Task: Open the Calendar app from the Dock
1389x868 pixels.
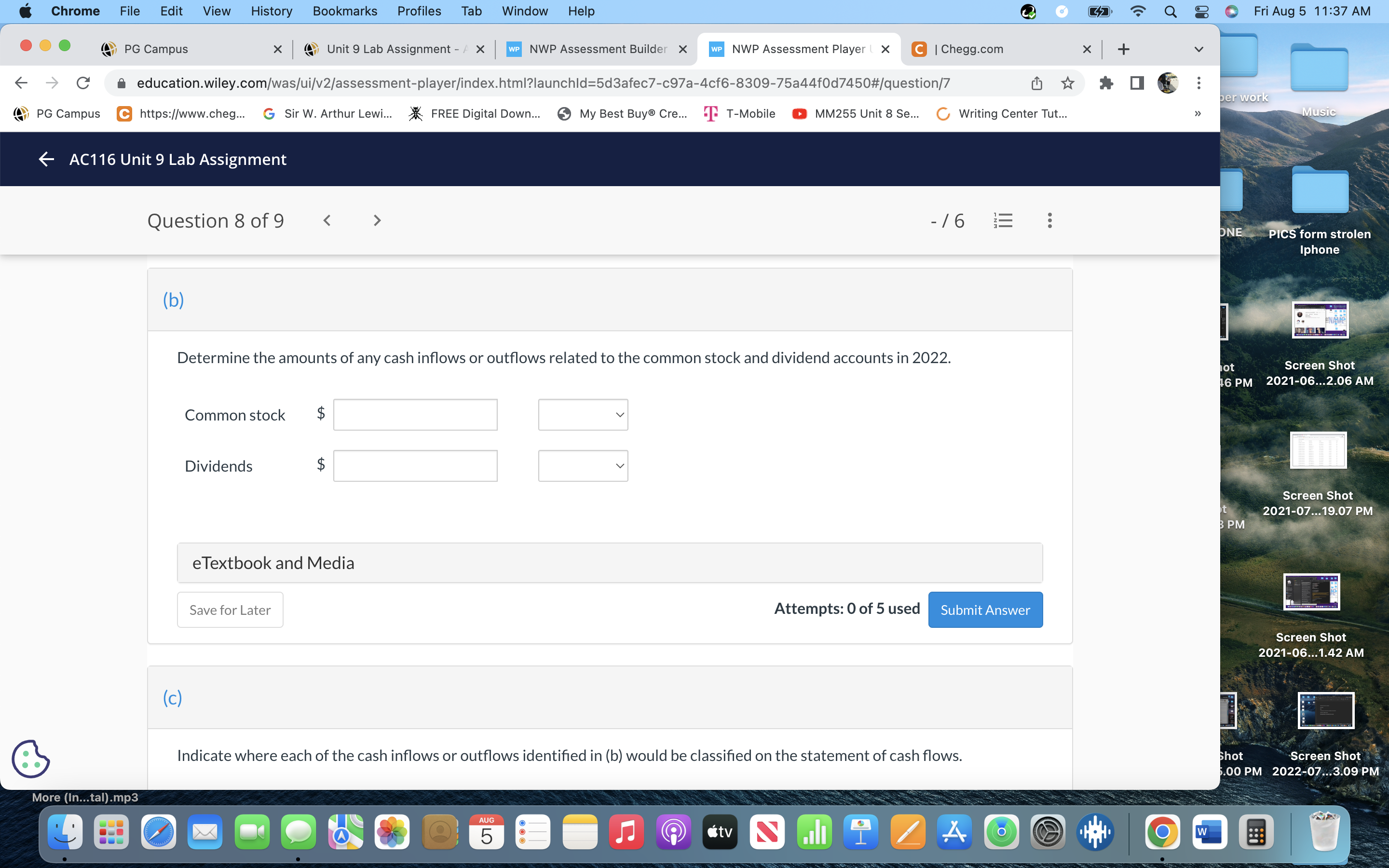Action: [x=486, y=832]
